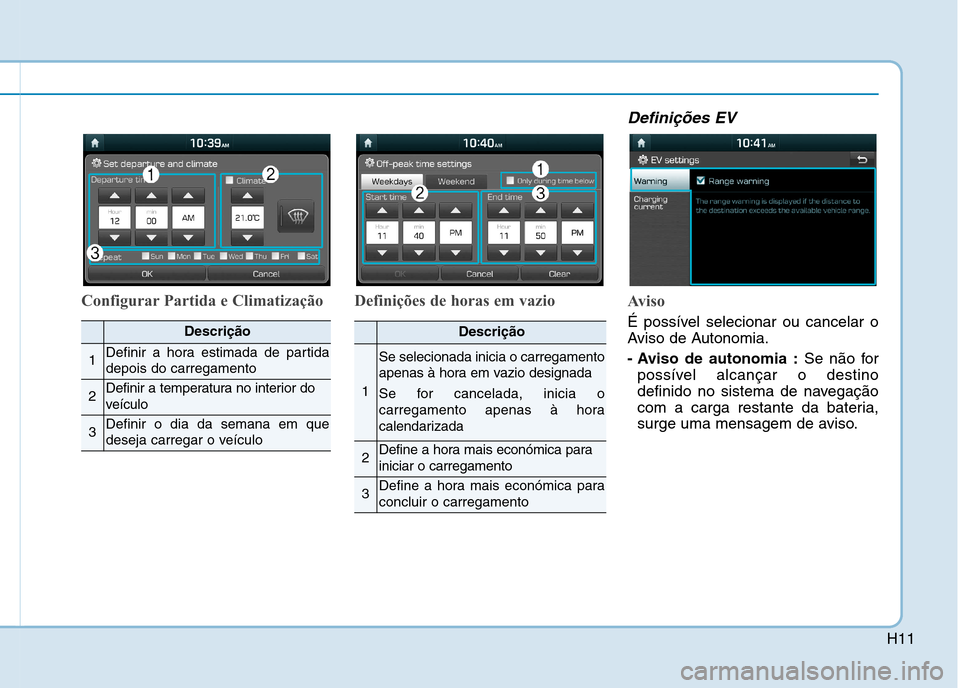Toggle Start time PM with down arrow
960x688 pixels.
coord(456,253)
